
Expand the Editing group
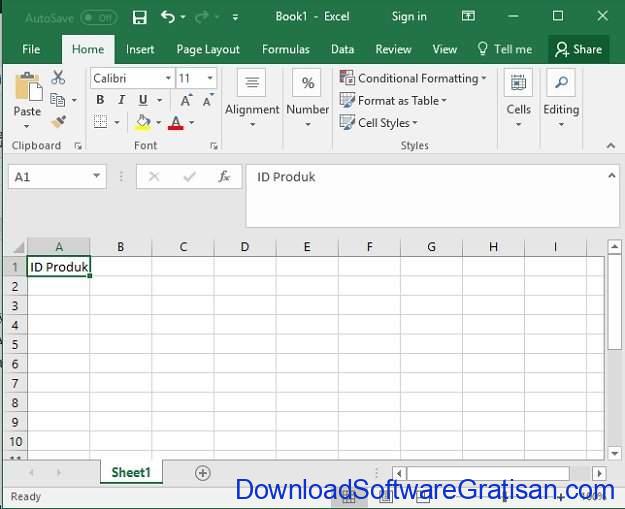tap(561, 98)
